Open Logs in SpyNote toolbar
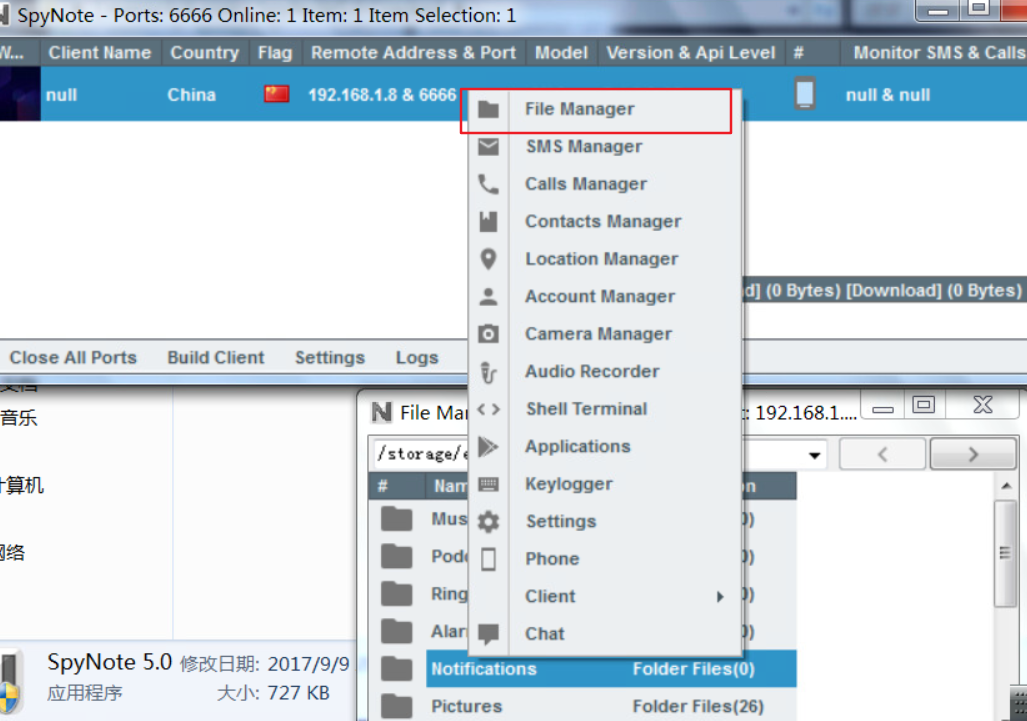The image size is (1027, 721). pos(417,358)
